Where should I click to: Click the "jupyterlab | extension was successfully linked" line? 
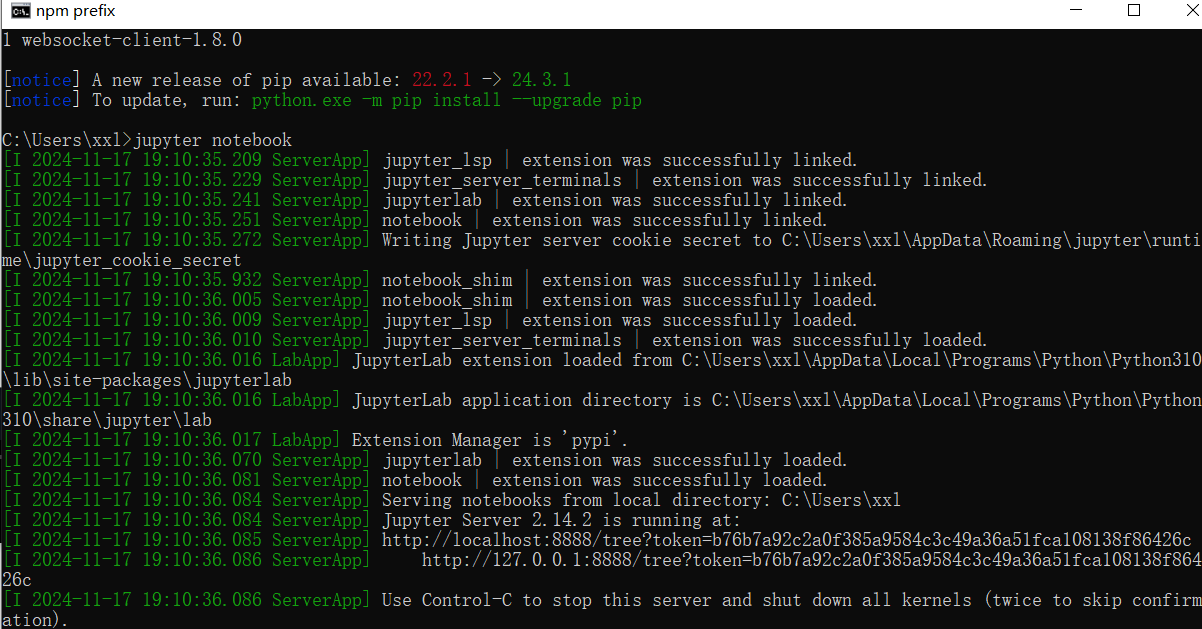pos(425,200)
